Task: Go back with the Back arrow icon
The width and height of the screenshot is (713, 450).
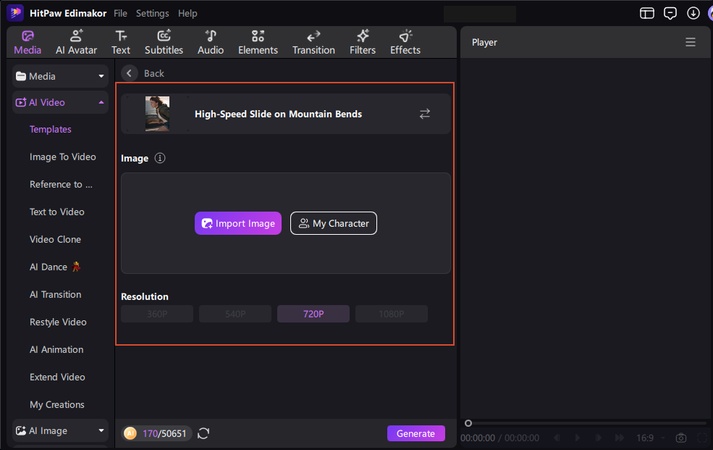Action: (x=129, y=73)
